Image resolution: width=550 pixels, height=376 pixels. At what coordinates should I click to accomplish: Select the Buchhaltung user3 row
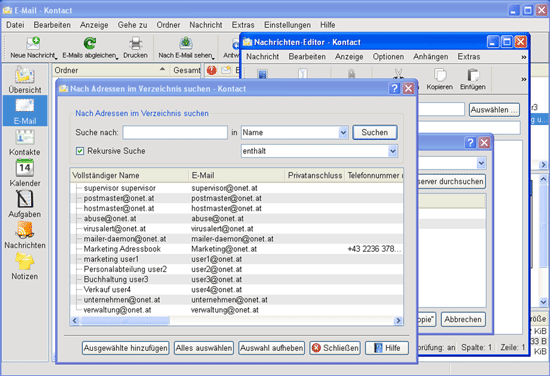point(236,280)
